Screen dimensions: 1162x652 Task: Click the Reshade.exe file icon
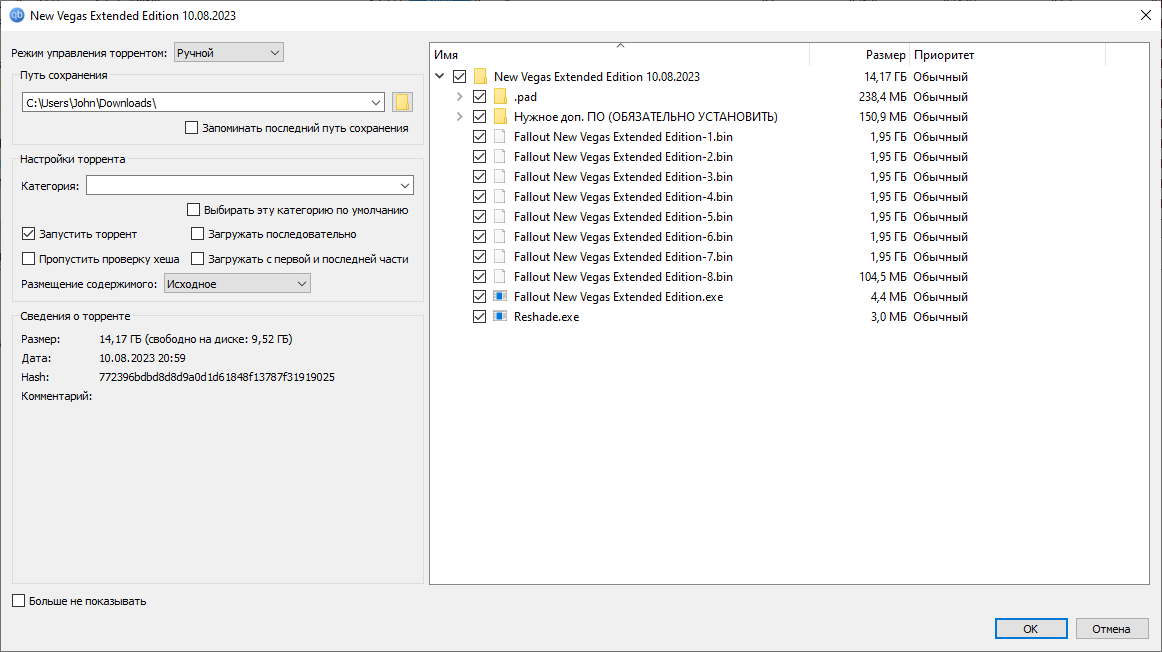point(500,316)
